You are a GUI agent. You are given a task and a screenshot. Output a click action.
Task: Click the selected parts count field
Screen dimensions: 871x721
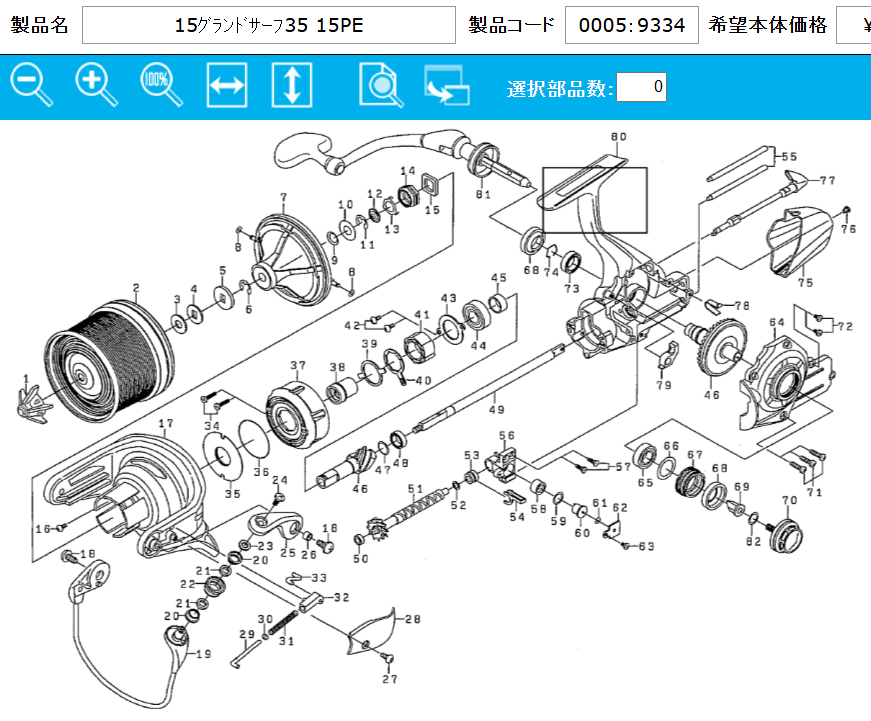point(641,87)
